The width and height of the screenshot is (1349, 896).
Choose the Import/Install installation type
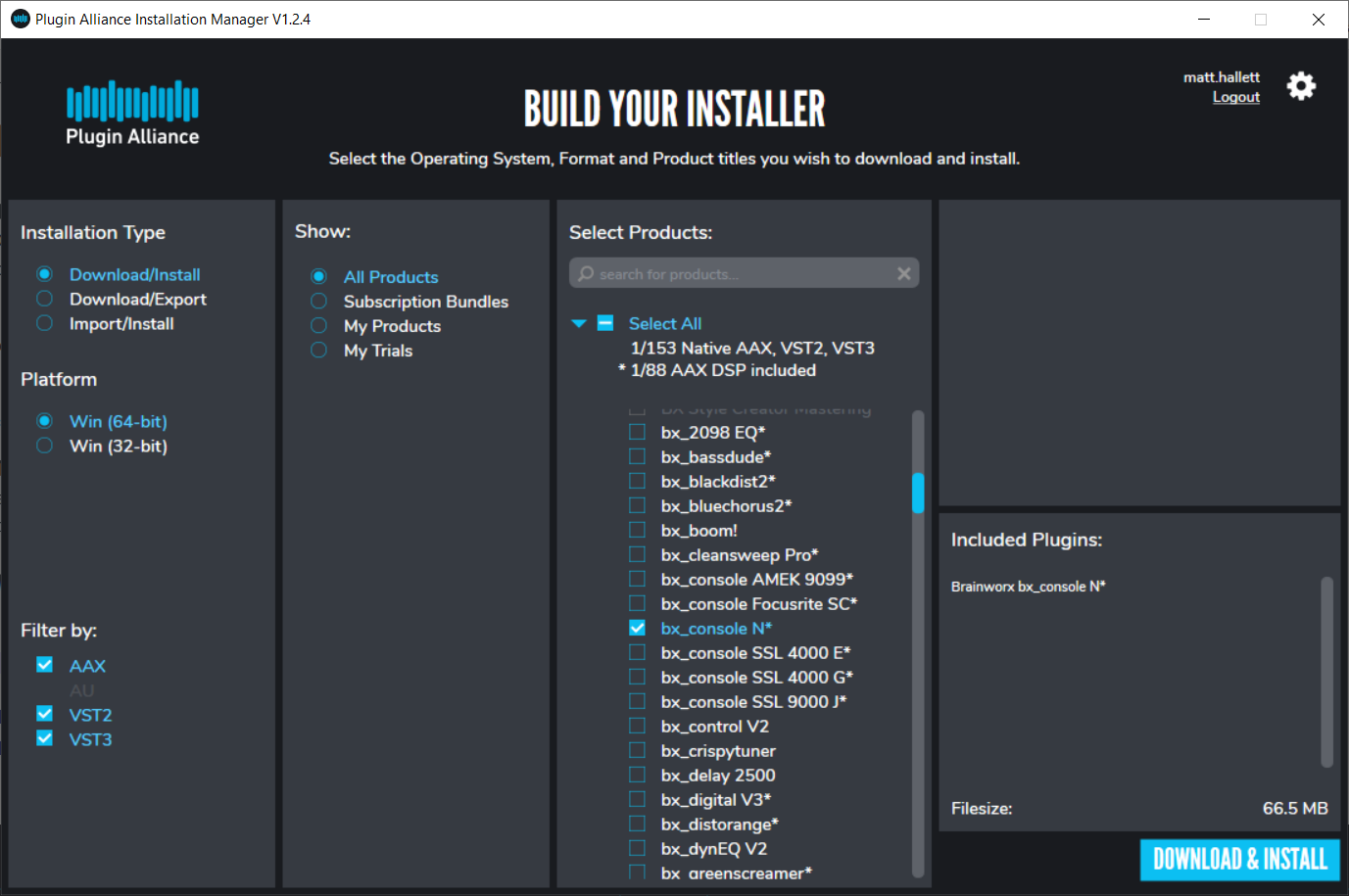[x=44, y=323]
